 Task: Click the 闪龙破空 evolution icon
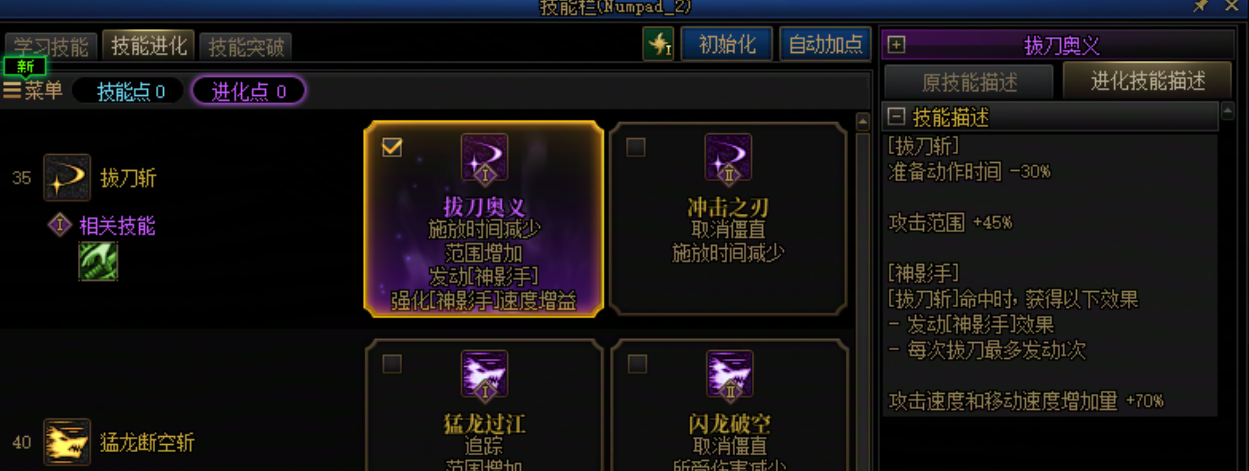[x=728, y=375]
